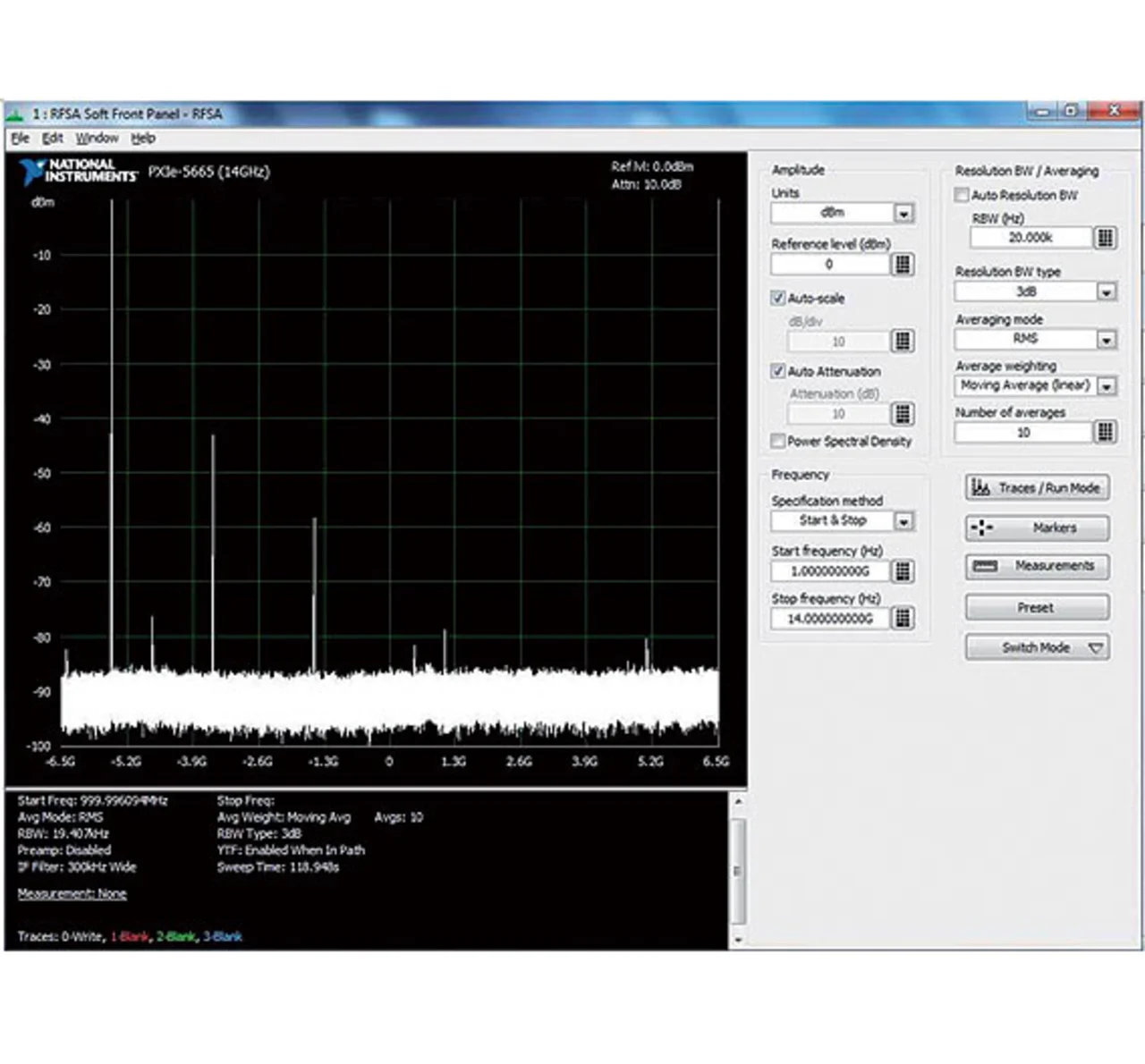This screenshot has height=1064, width=1145.
Task: Toggle the Auto-scale checkbox
Action: click(778, 298)
